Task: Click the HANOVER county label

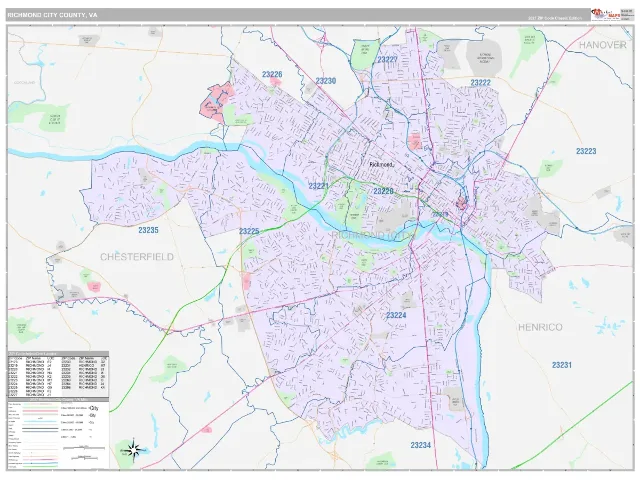Action: pyautogui.click(x=602, y=45)
